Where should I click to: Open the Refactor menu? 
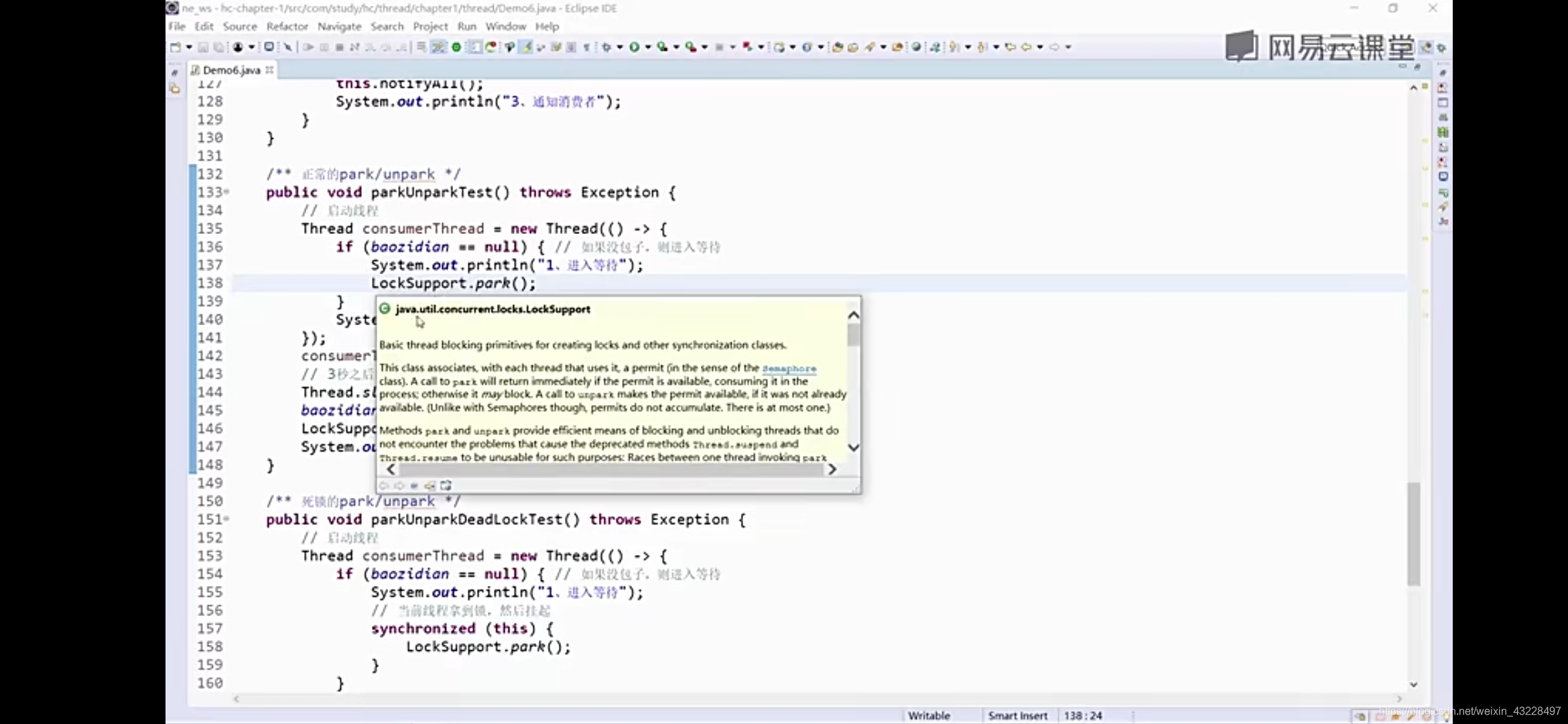click(x=287, y=26)
